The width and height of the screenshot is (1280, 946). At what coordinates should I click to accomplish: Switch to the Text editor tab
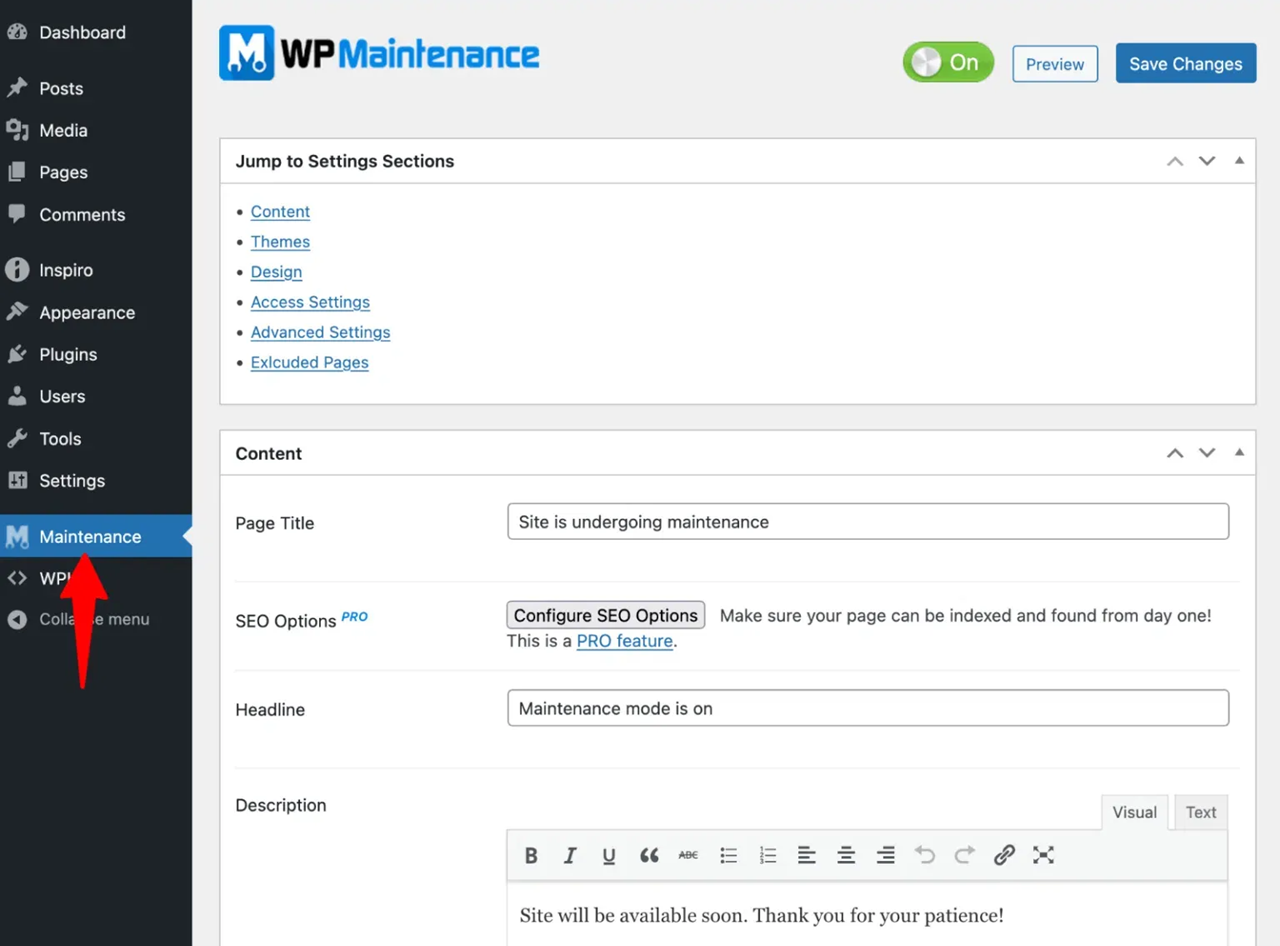pyautogui.click(x=1200, y=812)
